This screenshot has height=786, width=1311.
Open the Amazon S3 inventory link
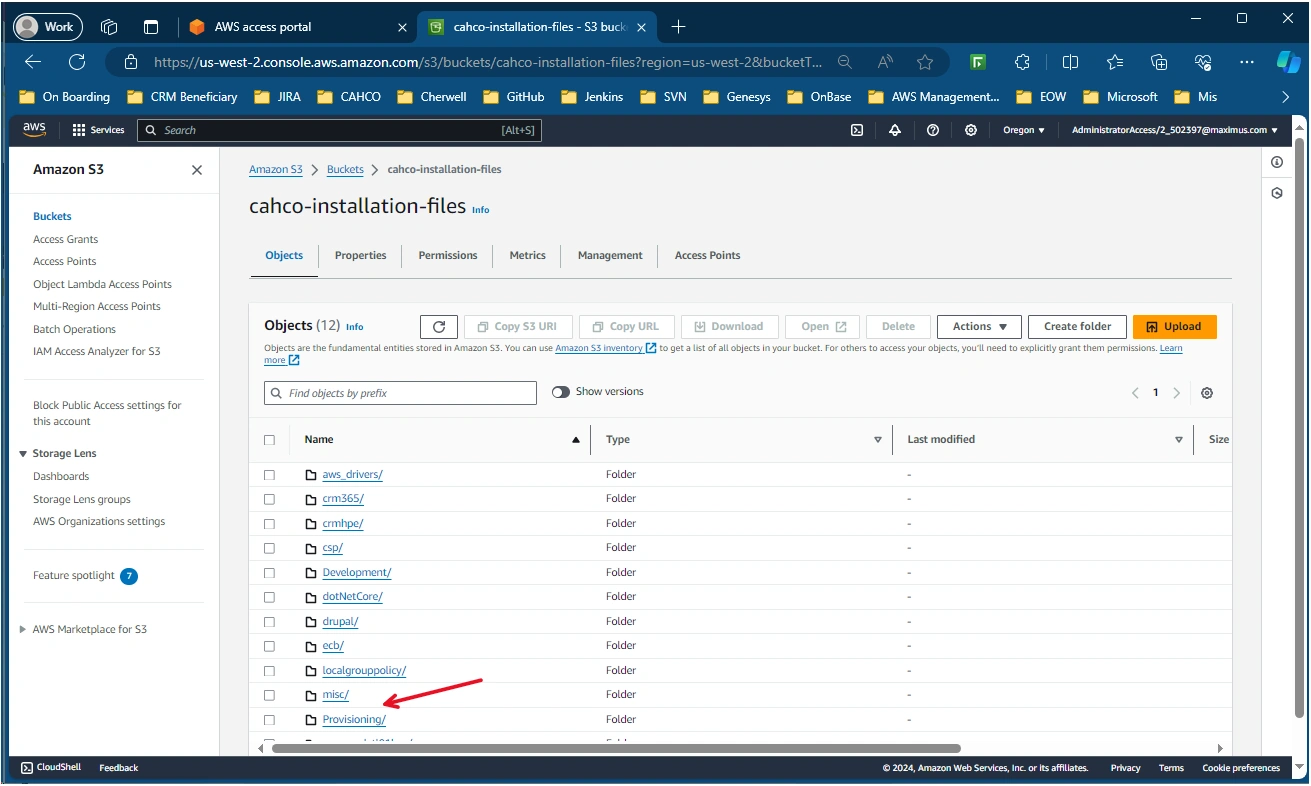click(606, 349)
